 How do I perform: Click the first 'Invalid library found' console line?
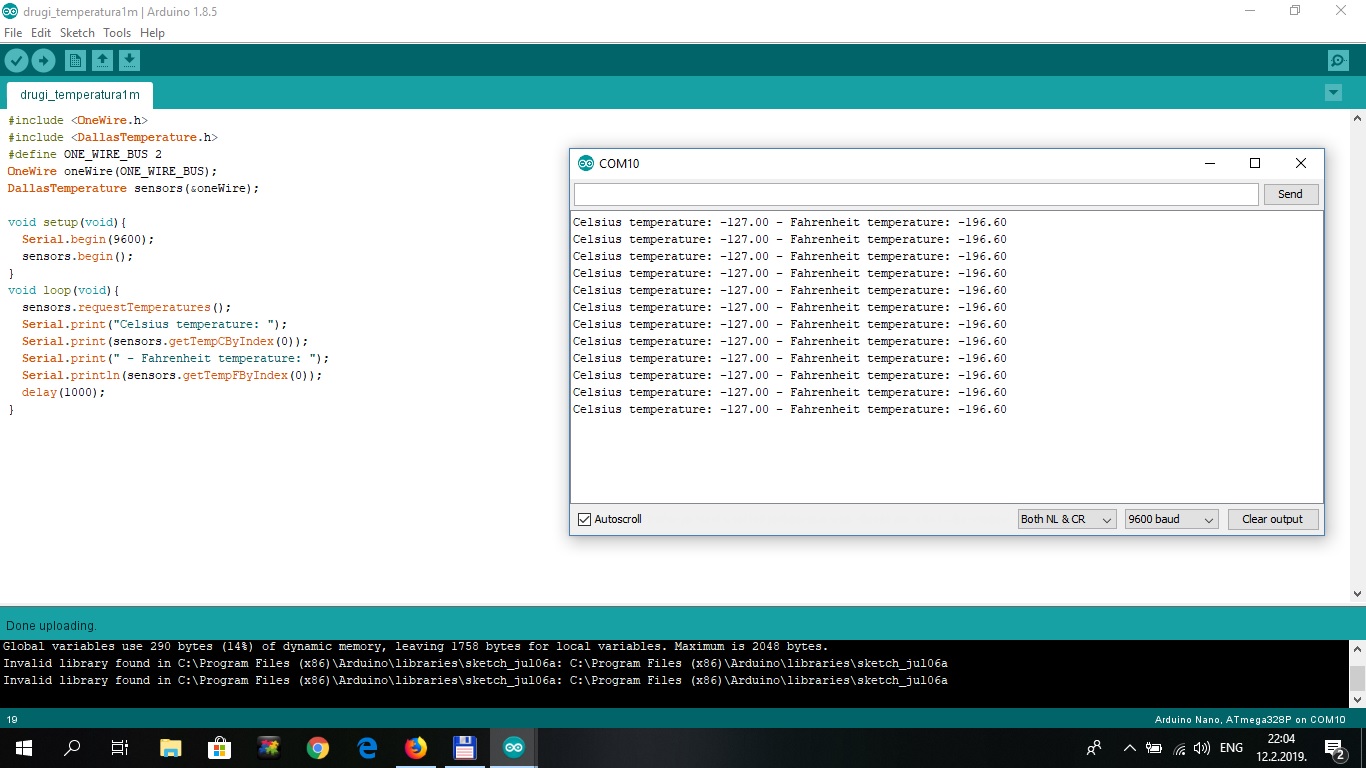point(475,663)
